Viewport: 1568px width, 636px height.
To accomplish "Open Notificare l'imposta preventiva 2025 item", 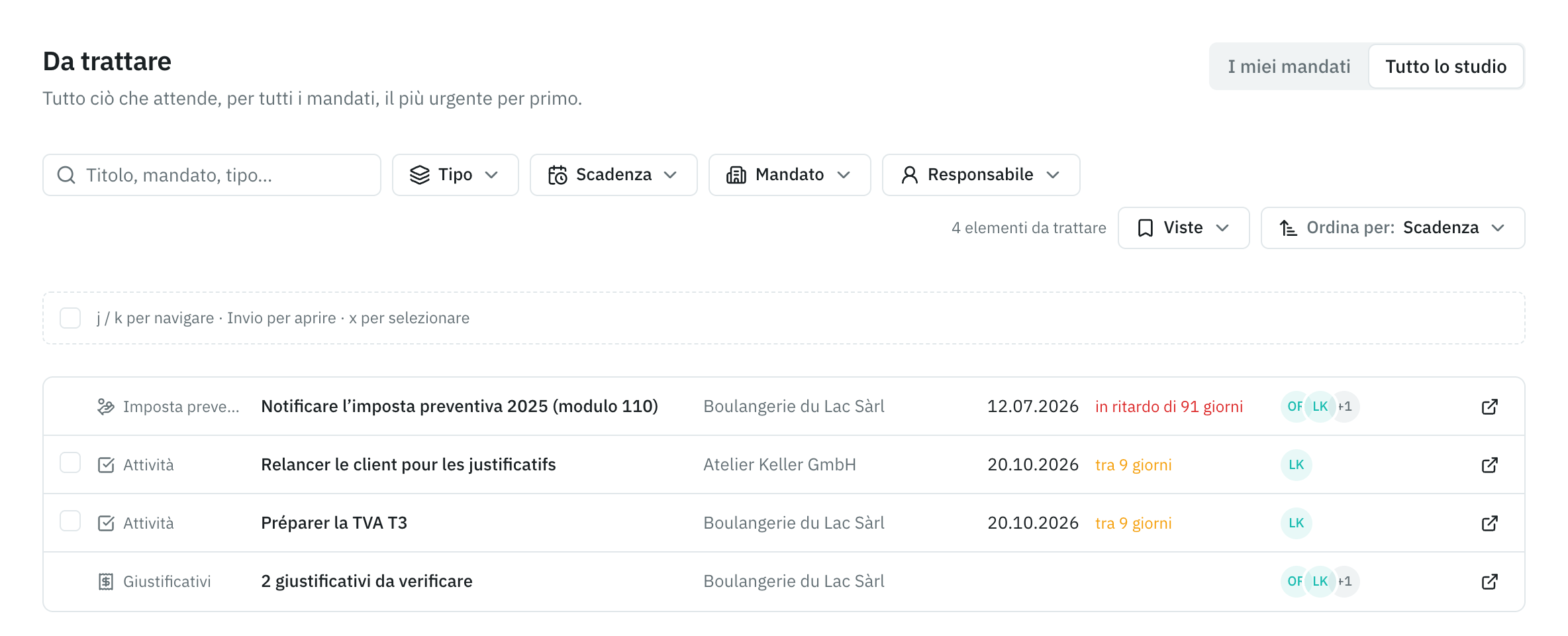I will 460,407.
